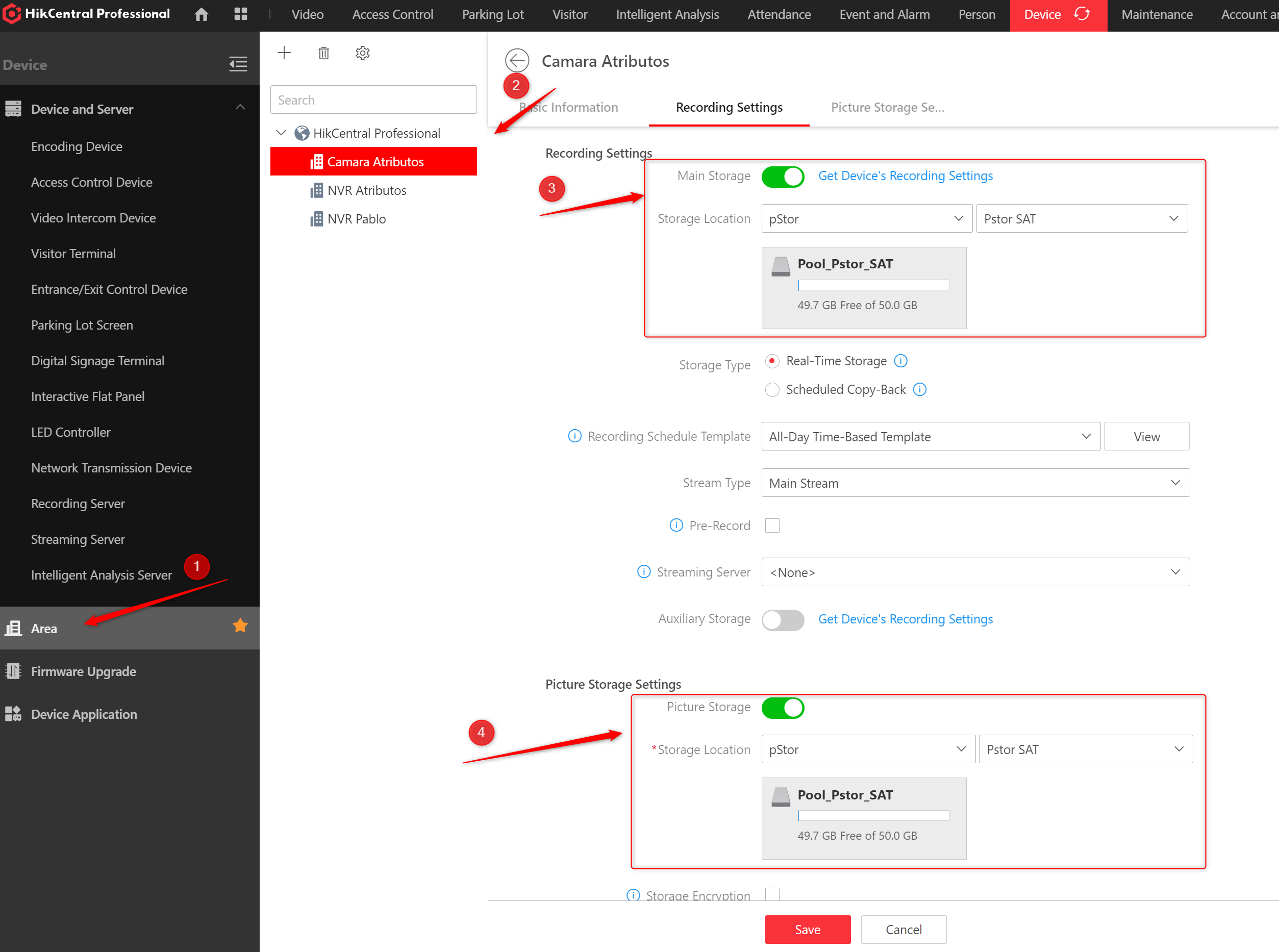Click the Pool_Pstor_SAT storage usage bar

873,285
